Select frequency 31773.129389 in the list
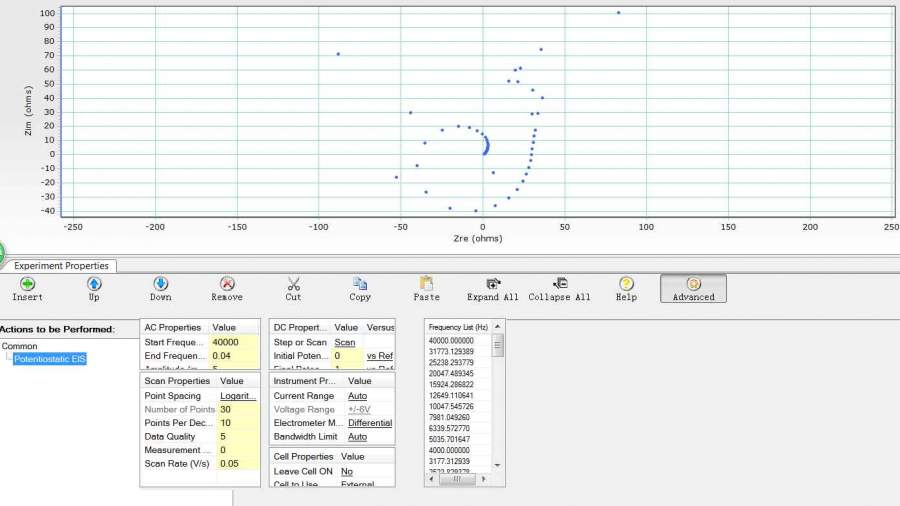 coord(451,352)
